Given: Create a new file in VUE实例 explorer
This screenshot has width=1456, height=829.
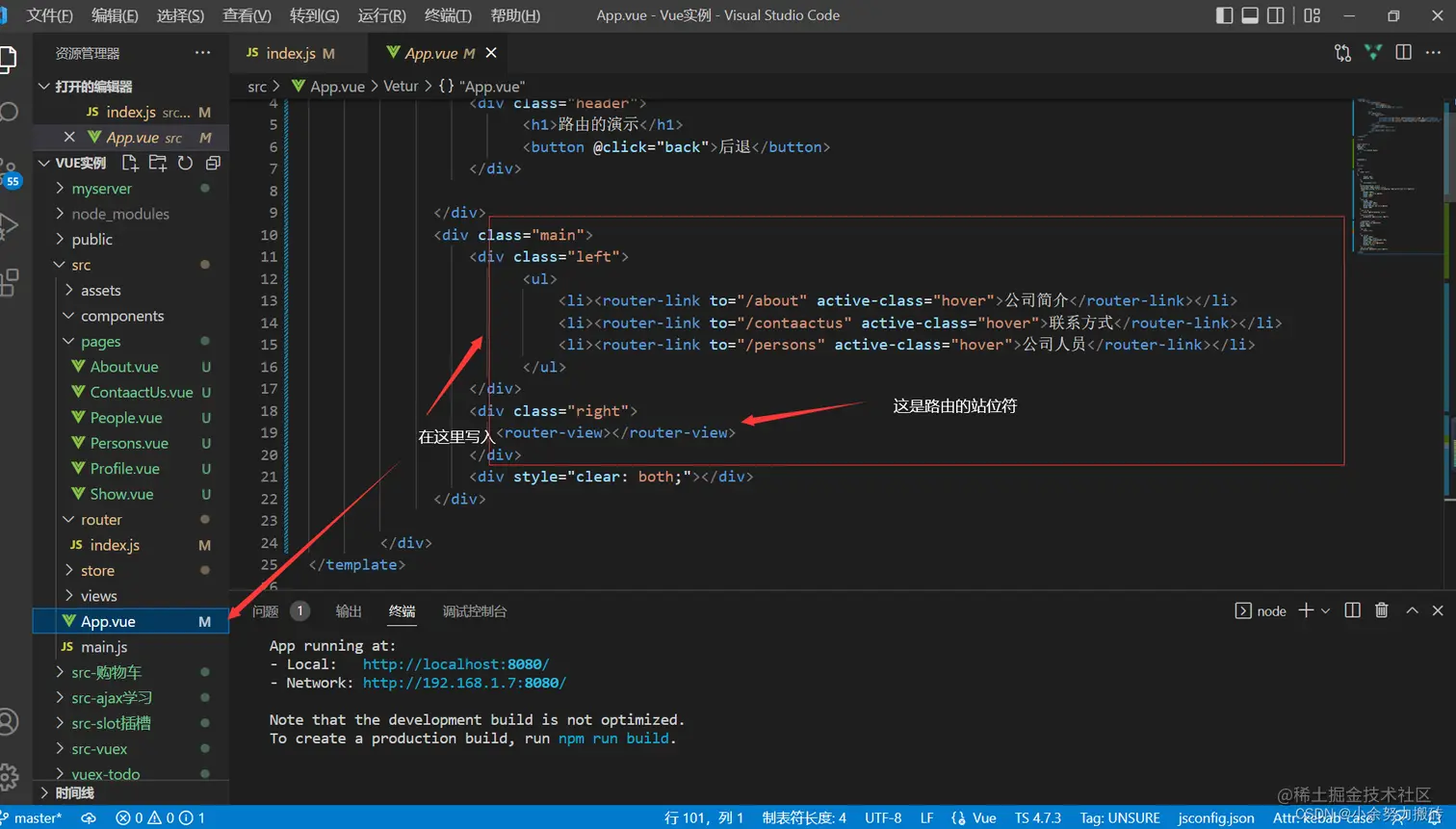Looking at the screenshot, I should click(130, 163).
